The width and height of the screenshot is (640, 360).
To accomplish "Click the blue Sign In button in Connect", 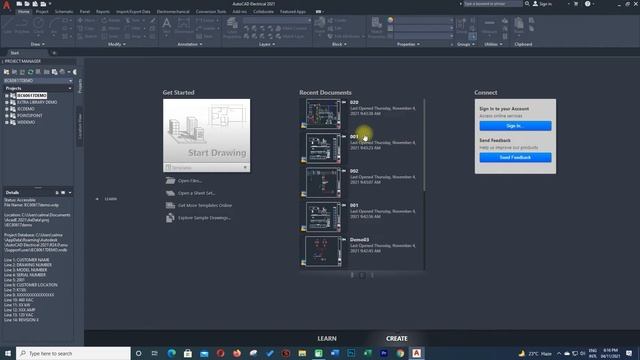I will (515, 126).
